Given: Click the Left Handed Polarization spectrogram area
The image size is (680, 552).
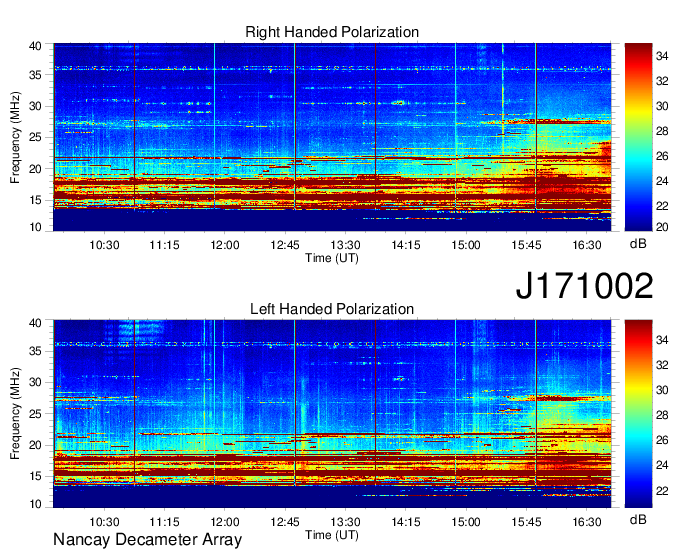Looking at the screenshot, I should 332,414.
